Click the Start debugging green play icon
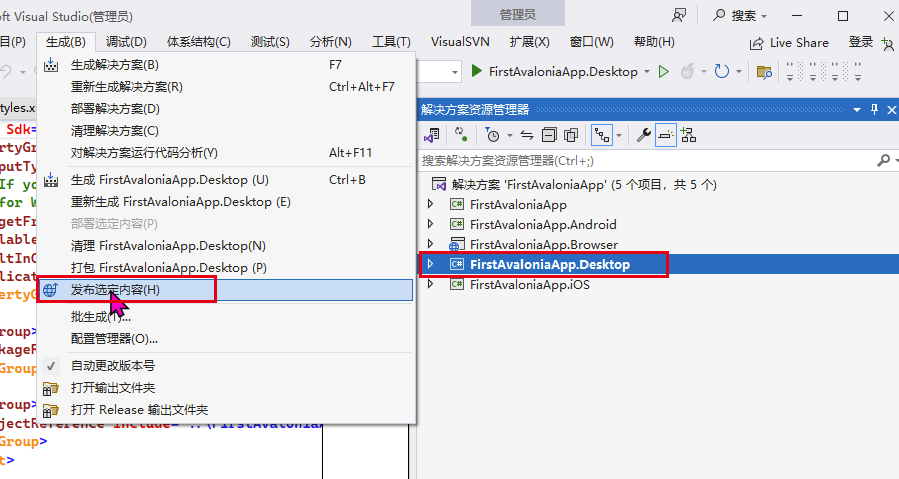Screen dimensions: 899x479 point(476,71)
